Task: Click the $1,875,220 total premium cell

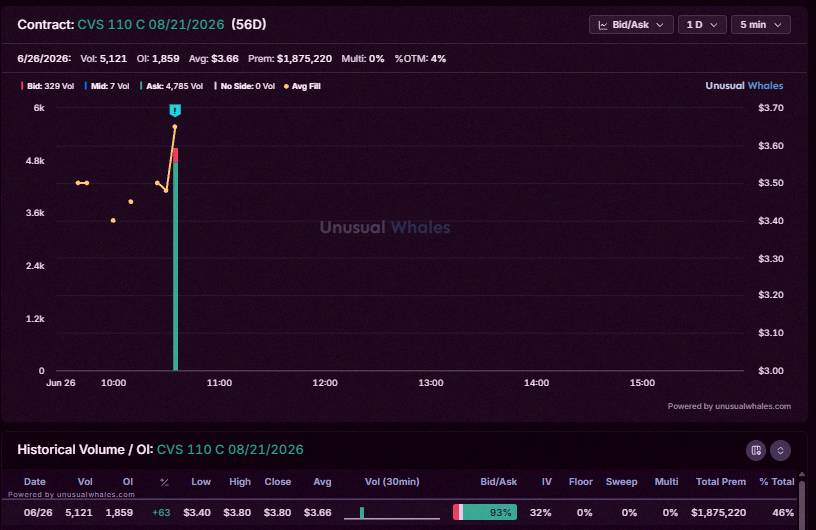Action: point(718,512)
